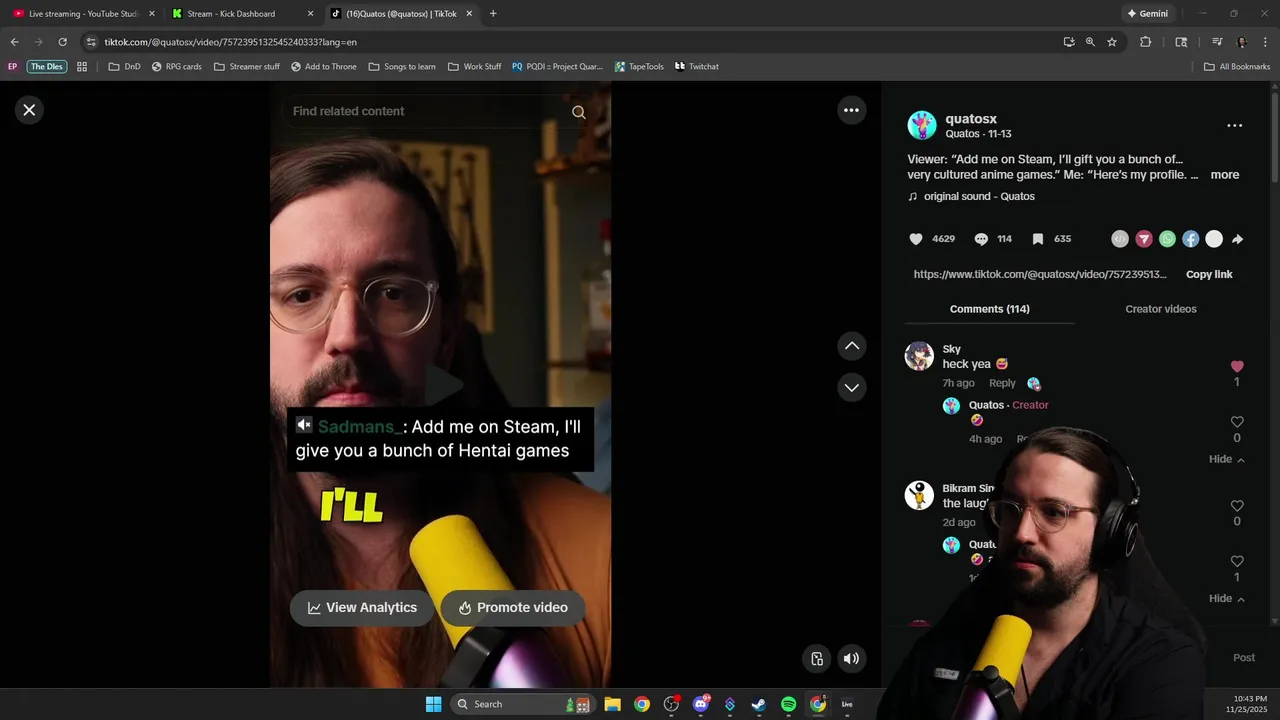Click the Gemini button in Chrome
The image size is (1280, 720).
1147,14
